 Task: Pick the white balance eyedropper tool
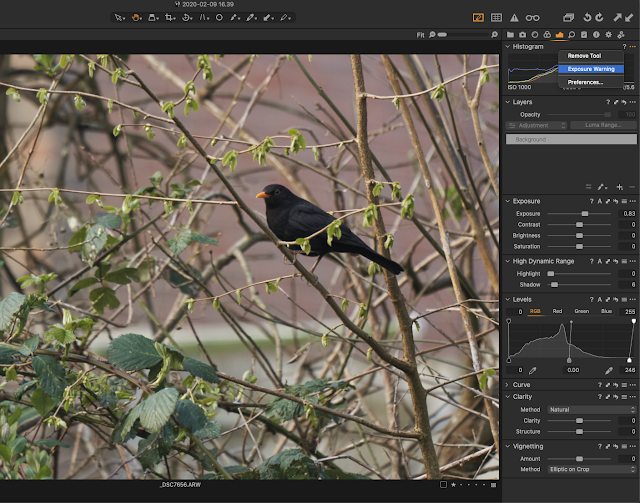click(x=251, y=18)
